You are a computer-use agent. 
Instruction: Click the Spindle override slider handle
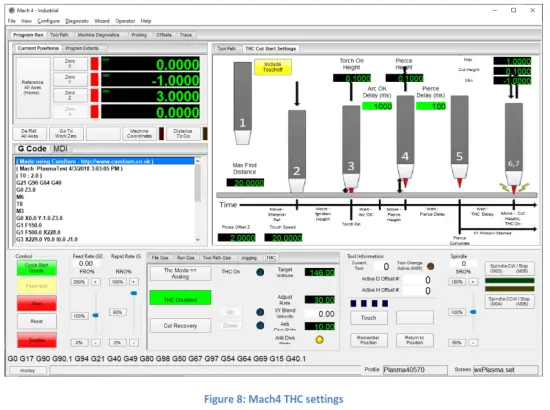click(x=473, y=312)
